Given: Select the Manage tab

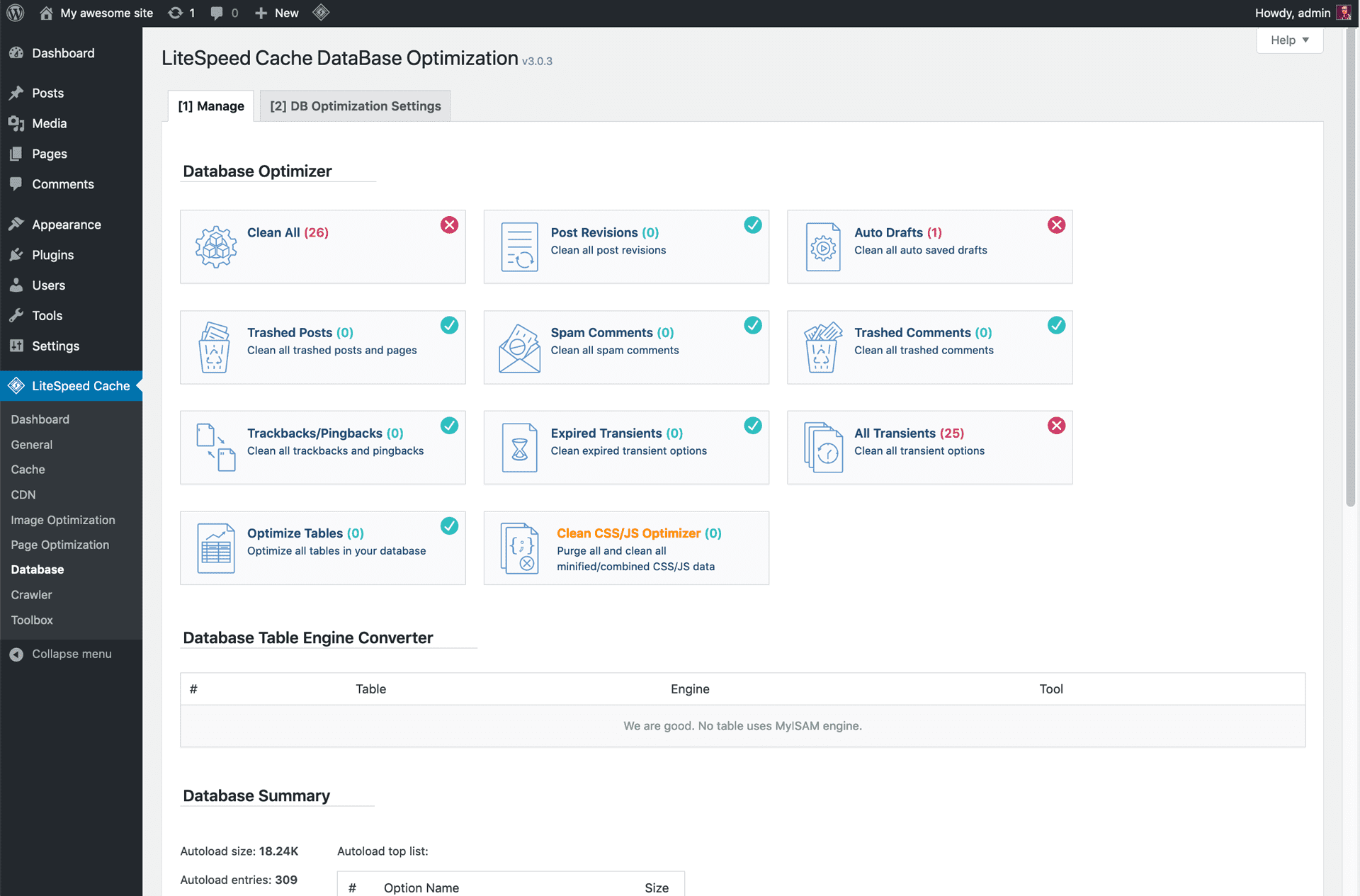Looking at the screenshot, I should pyautogui.click(x=210, y=105).
